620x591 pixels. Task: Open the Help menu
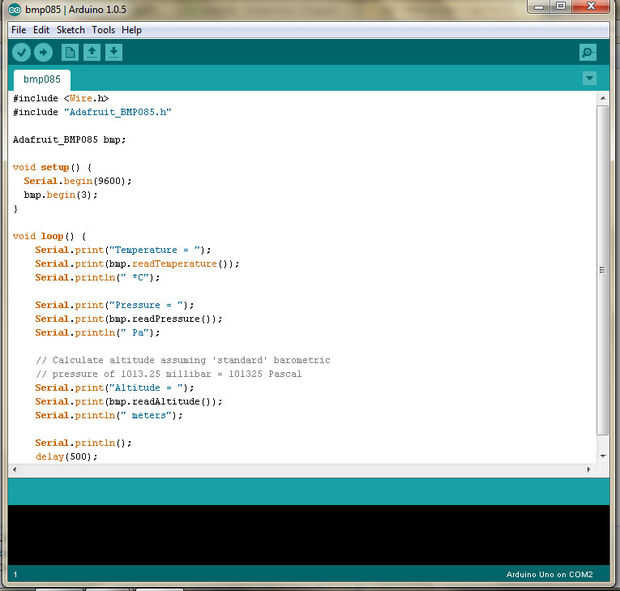point(132,30)
